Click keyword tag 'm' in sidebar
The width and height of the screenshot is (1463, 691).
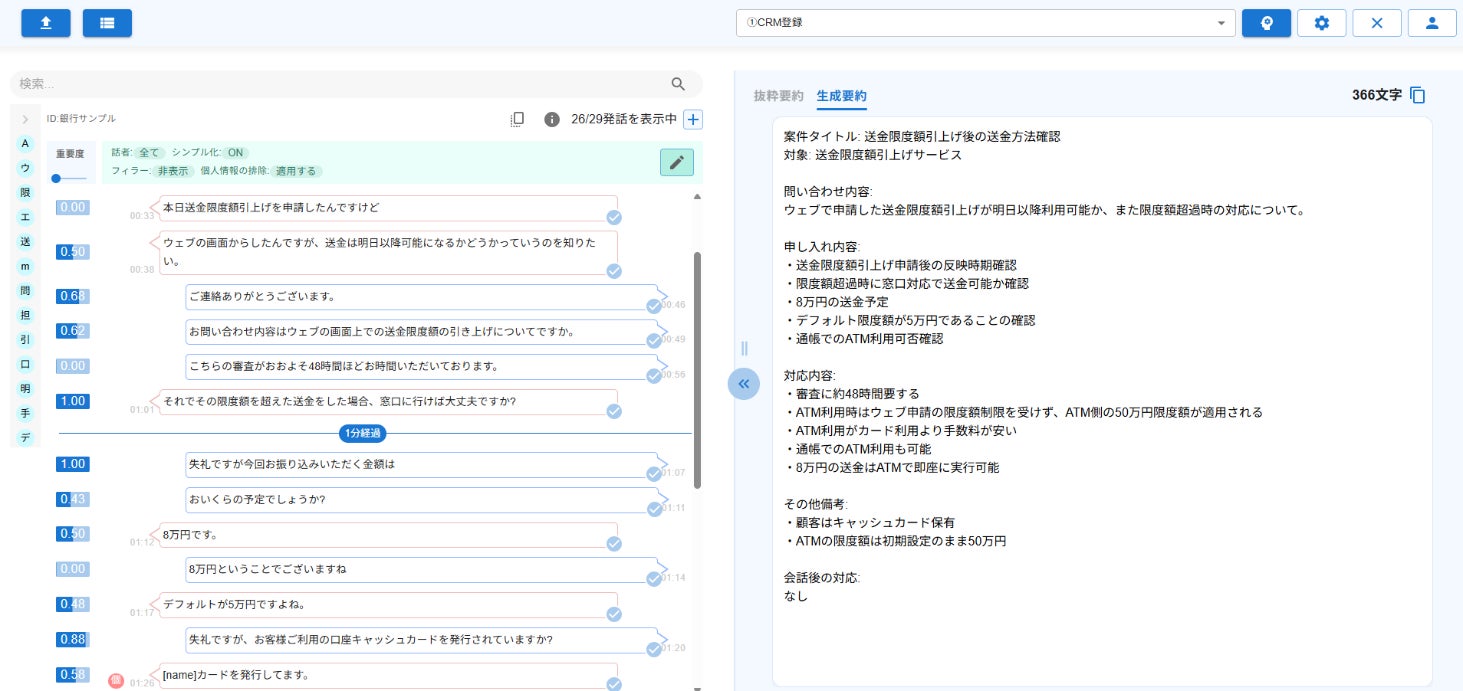pyautogui.click(x=25, y=266)
